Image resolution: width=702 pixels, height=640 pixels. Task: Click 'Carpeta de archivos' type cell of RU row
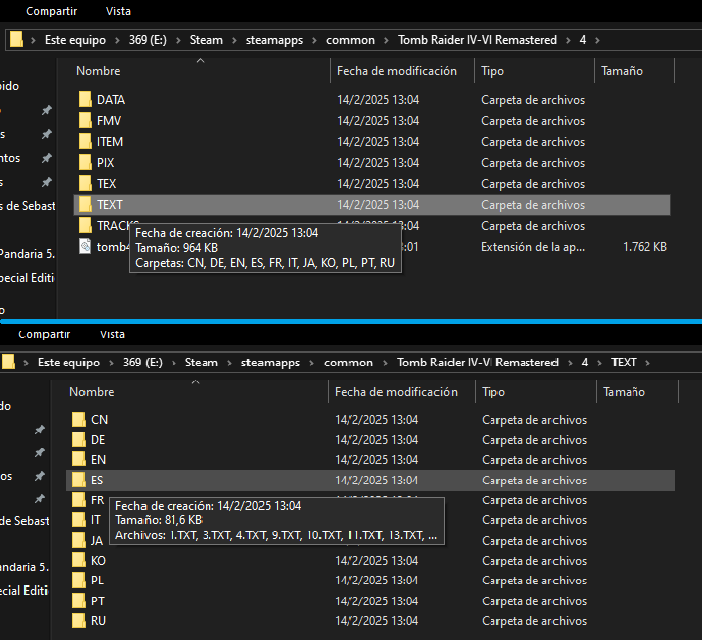535,621
